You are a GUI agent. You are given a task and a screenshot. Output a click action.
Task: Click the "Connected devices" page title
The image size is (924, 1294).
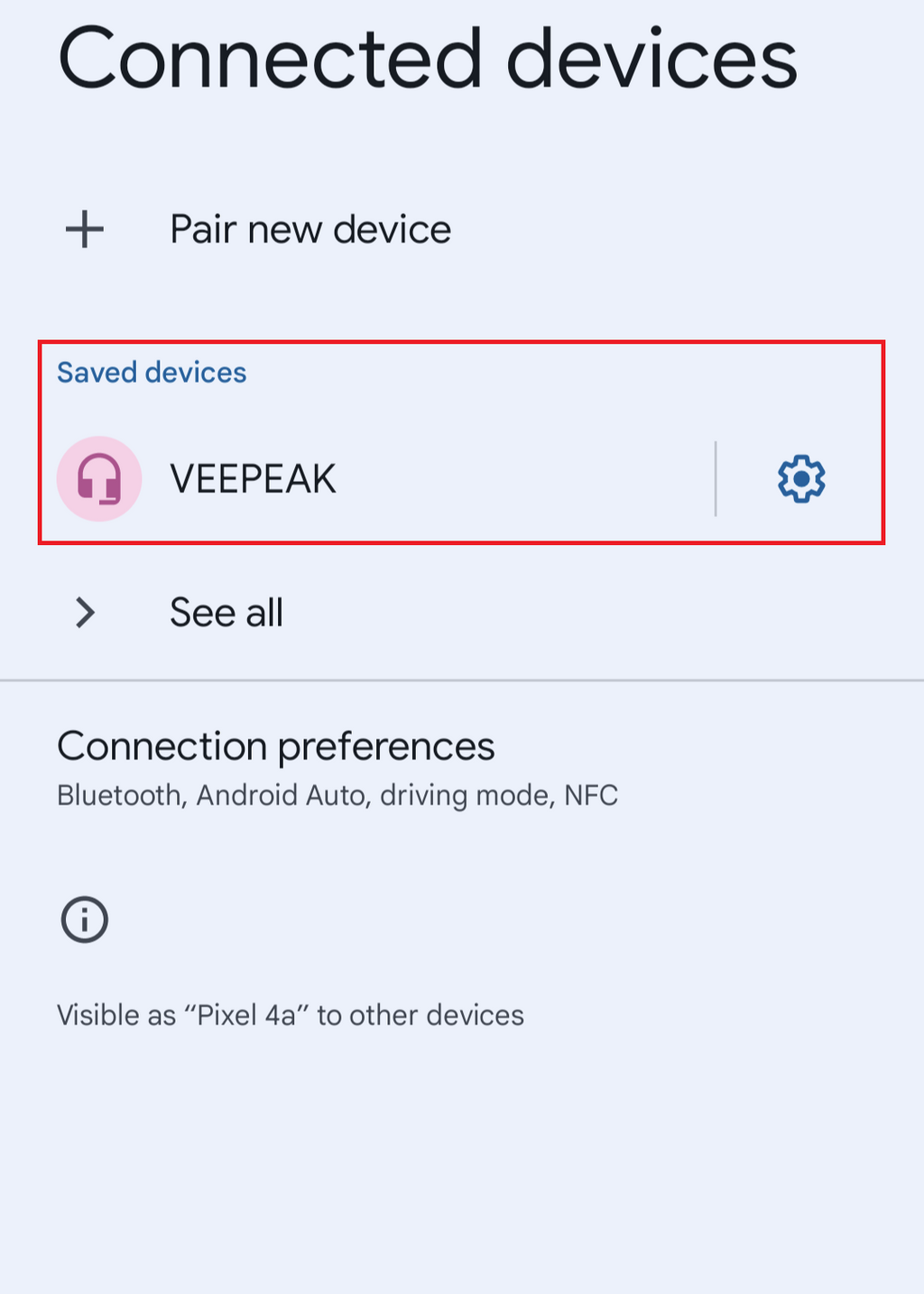pos(427,60)
